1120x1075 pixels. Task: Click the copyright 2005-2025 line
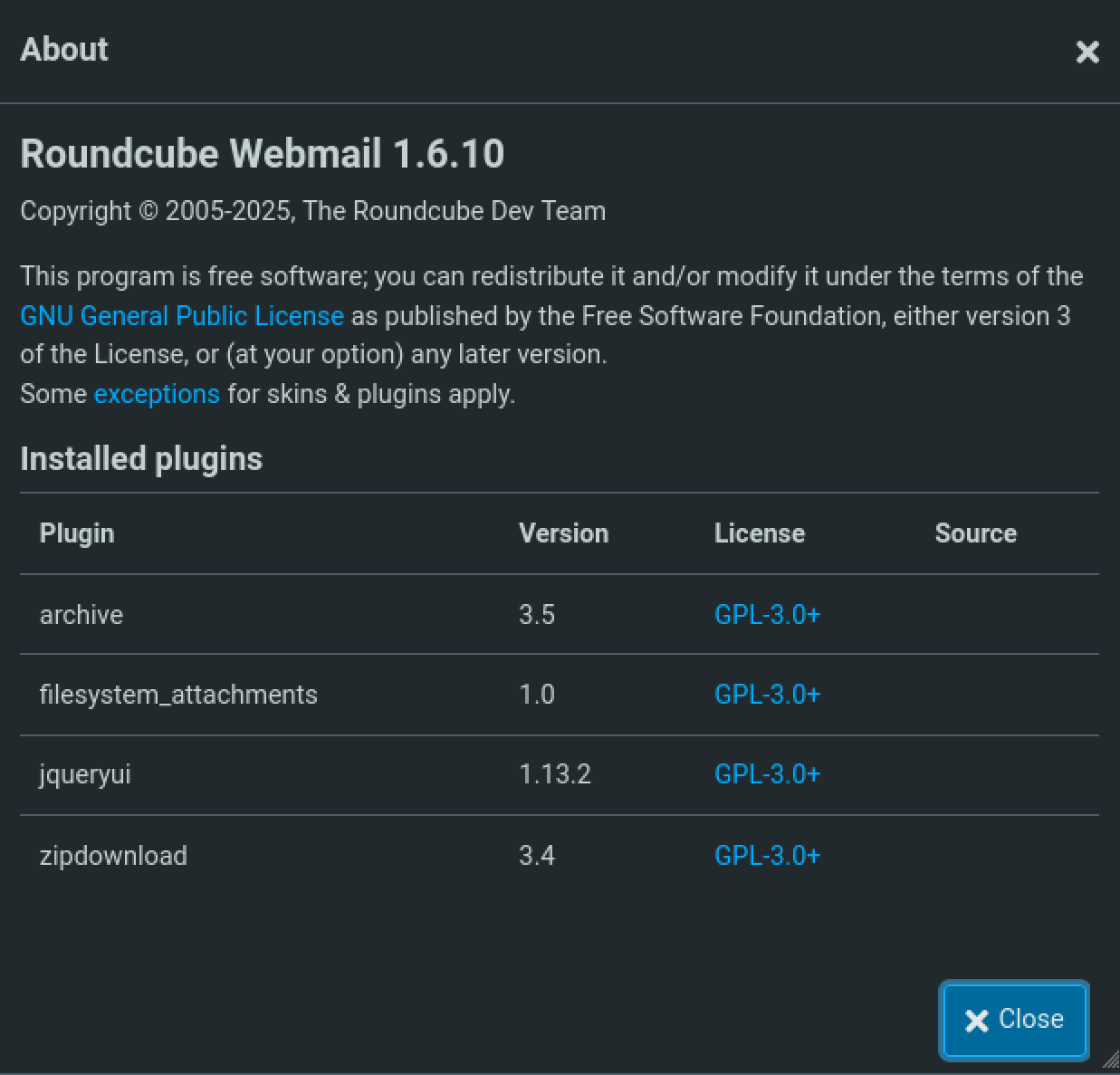coord(313,211)
